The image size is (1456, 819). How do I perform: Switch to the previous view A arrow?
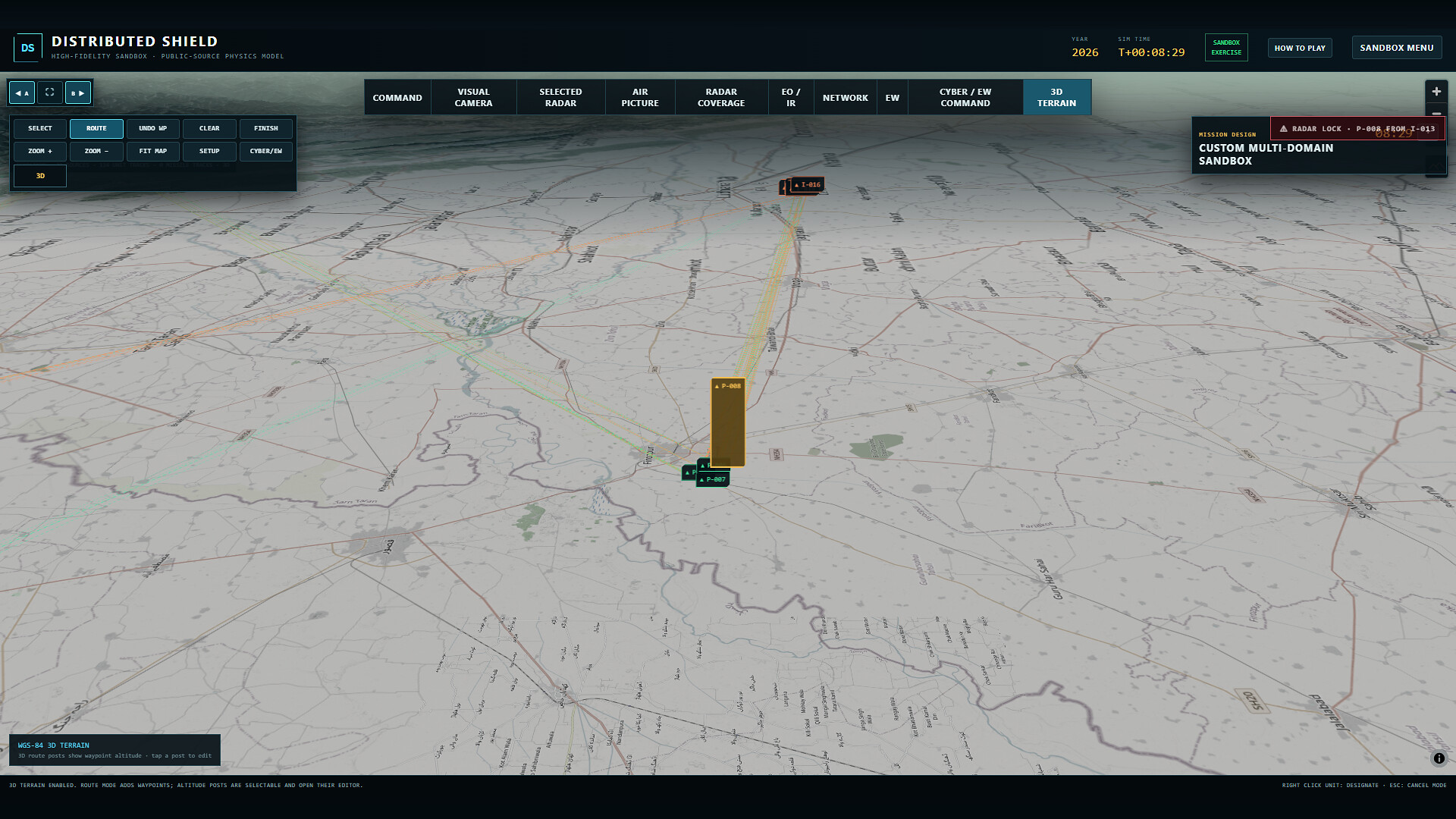pos(22,93)
